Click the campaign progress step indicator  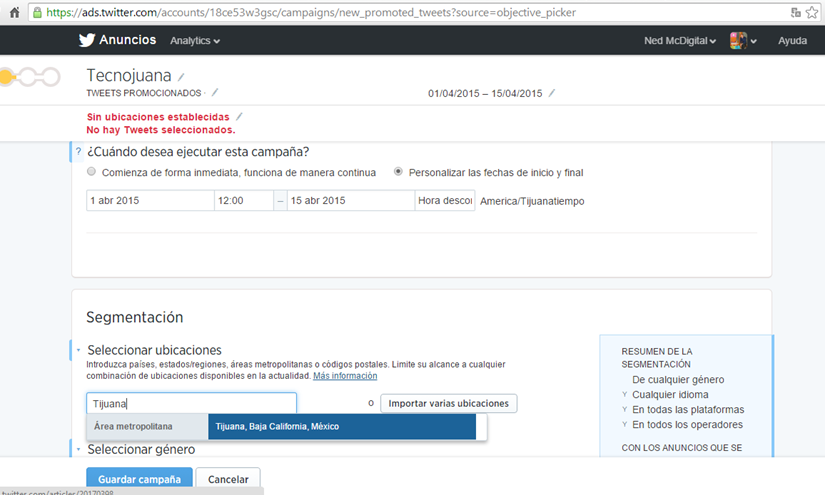[x=29, y=77]
